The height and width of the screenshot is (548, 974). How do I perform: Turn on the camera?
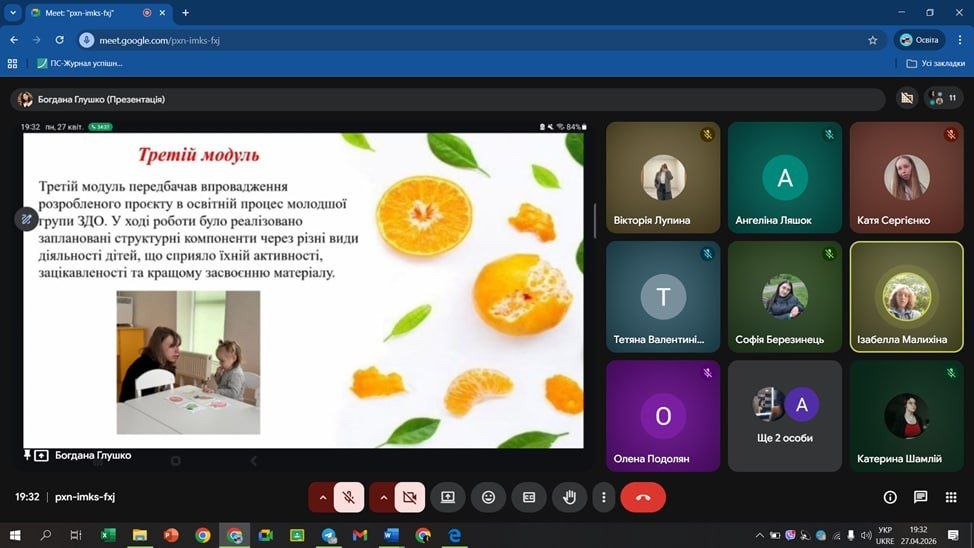[409, 497]
